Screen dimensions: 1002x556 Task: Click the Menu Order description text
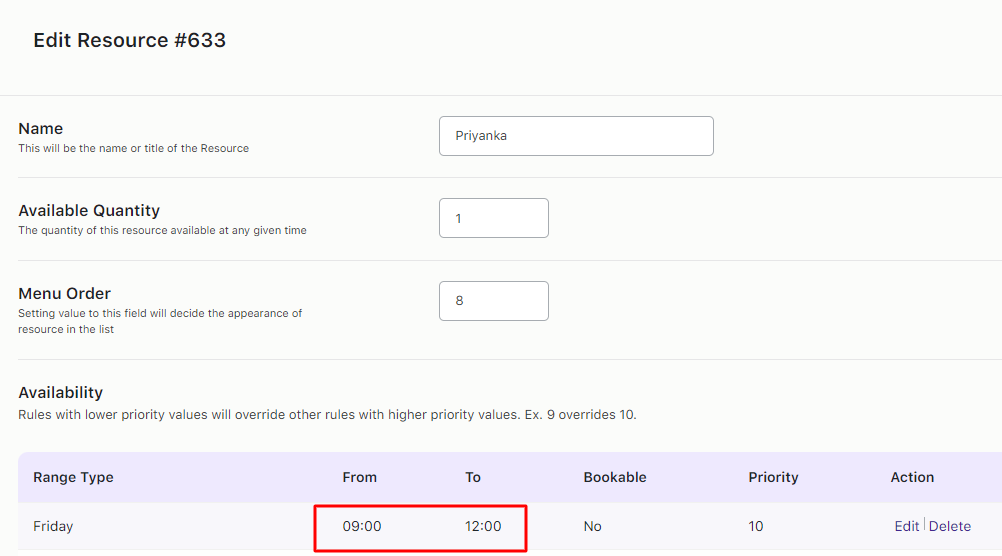tap(160, 321)
